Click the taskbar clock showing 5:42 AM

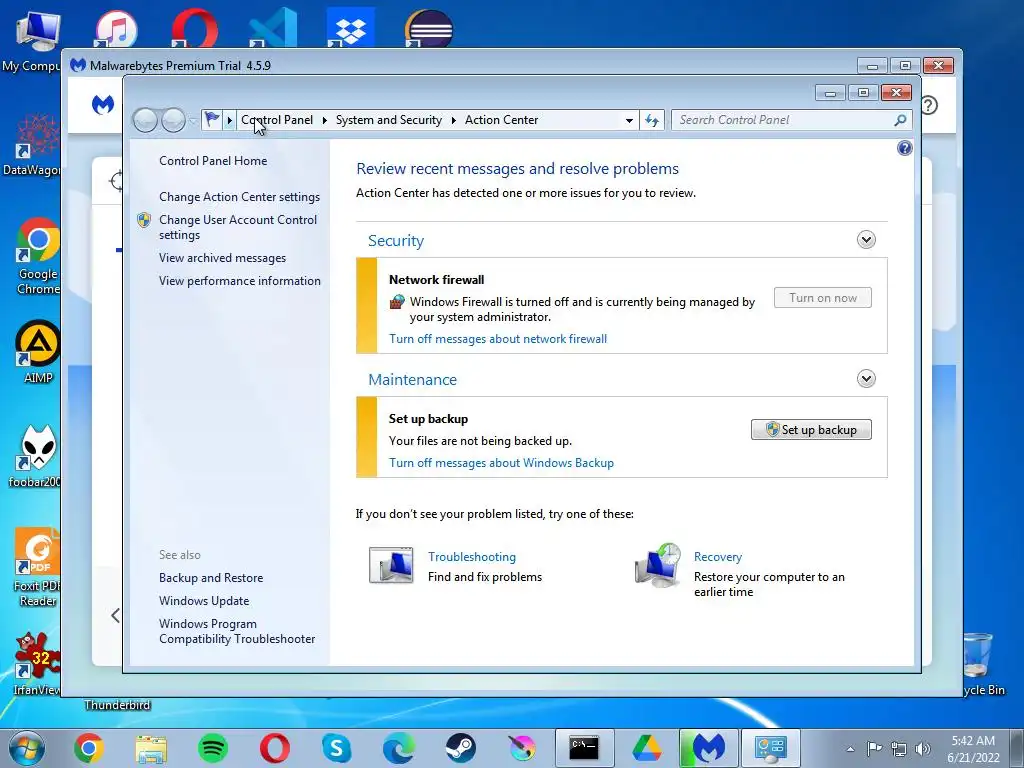[x=973, y=749]
